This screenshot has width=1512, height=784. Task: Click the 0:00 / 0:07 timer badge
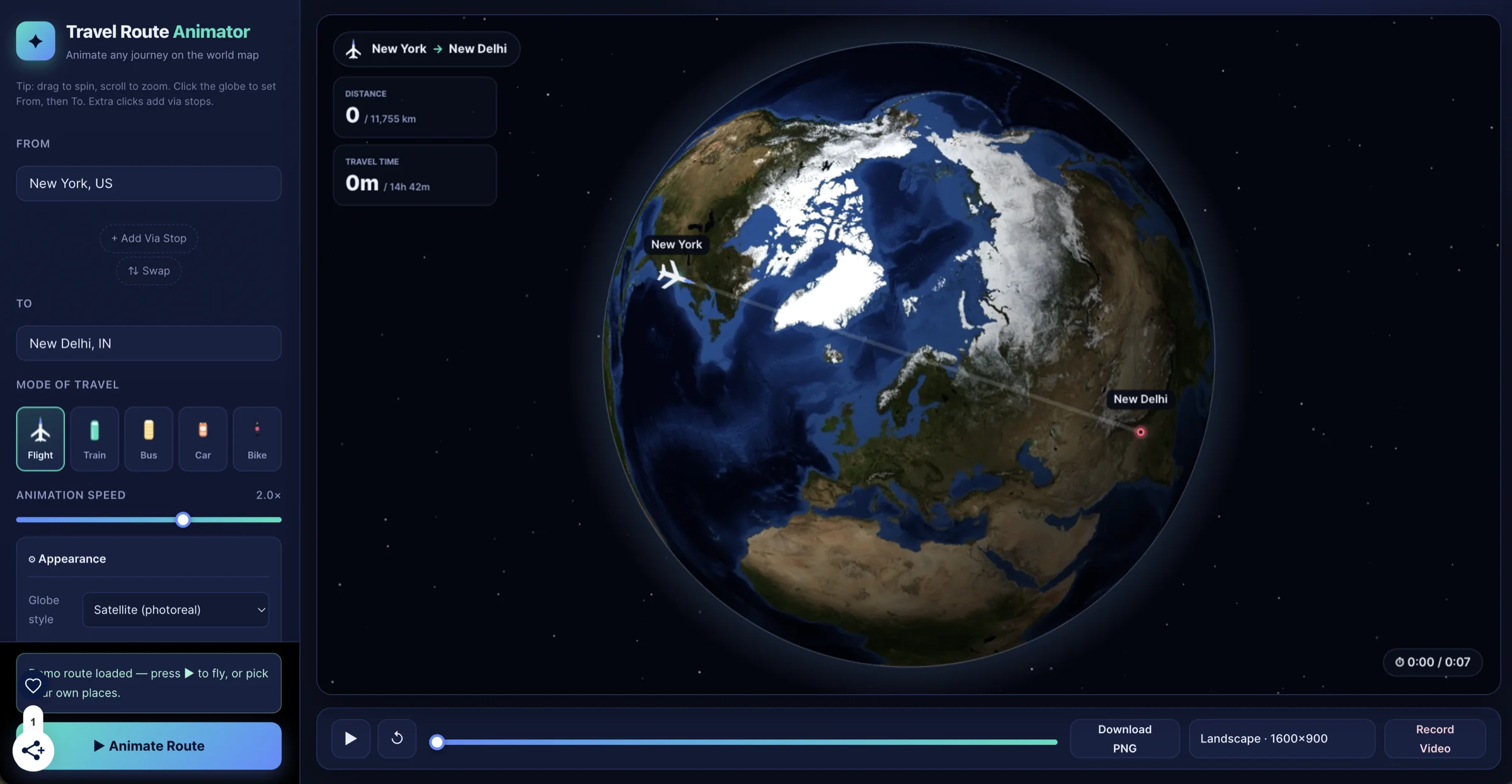click(1433, 662)
